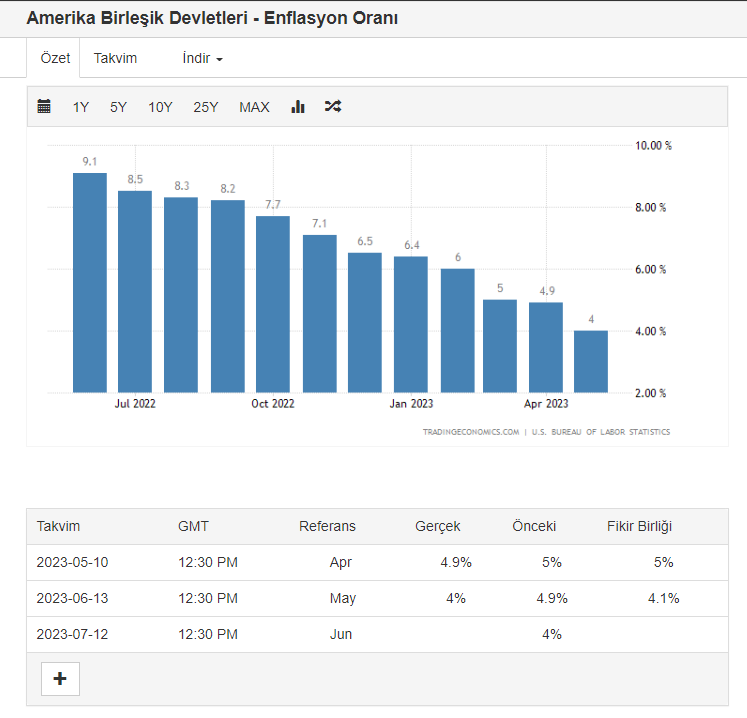Open the tradingeconomics.com source link
The height and width of the screenshot is (718, 747).
tap(471, 432)
